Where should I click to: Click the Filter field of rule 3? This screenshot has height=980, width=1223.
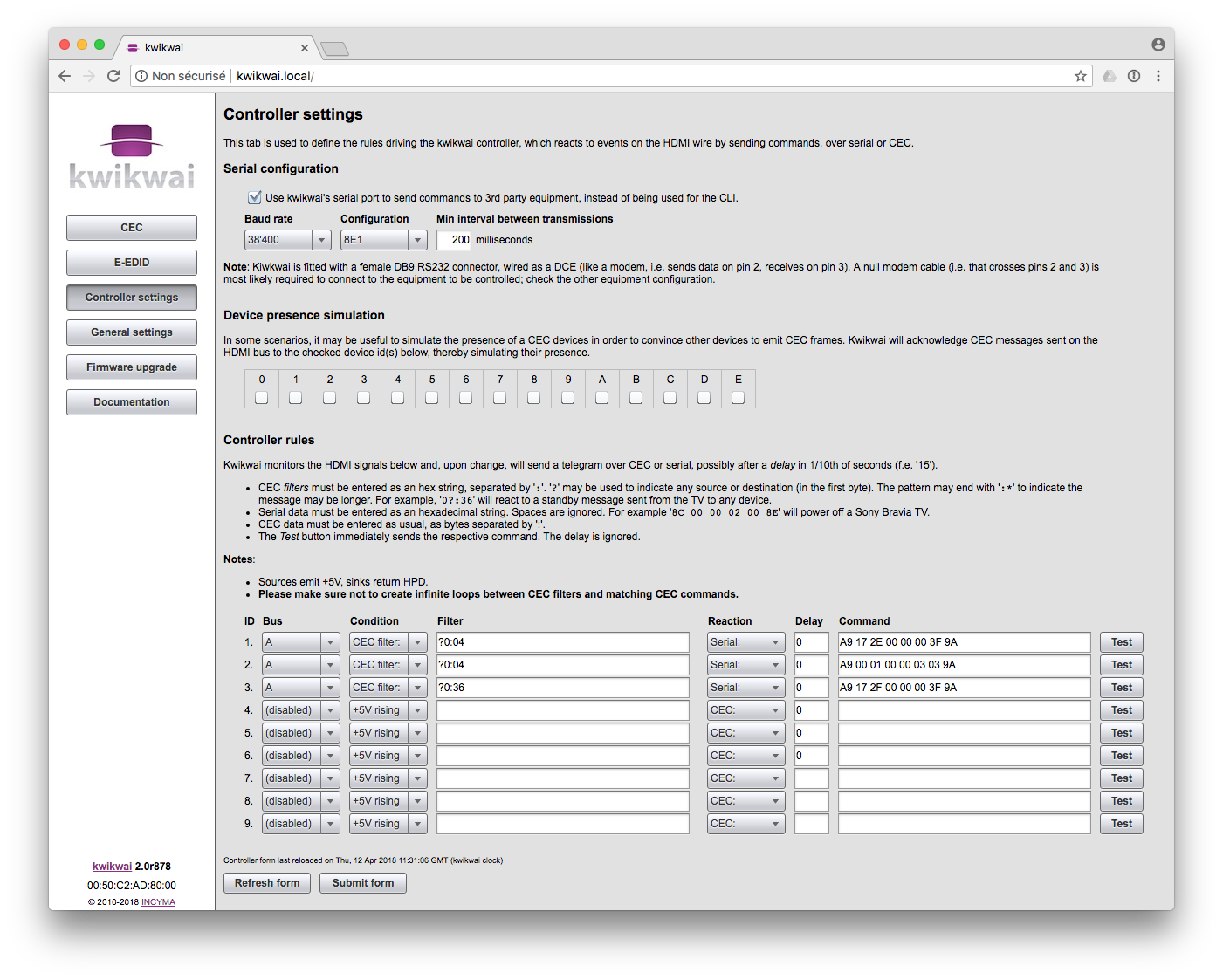(563, 688)
